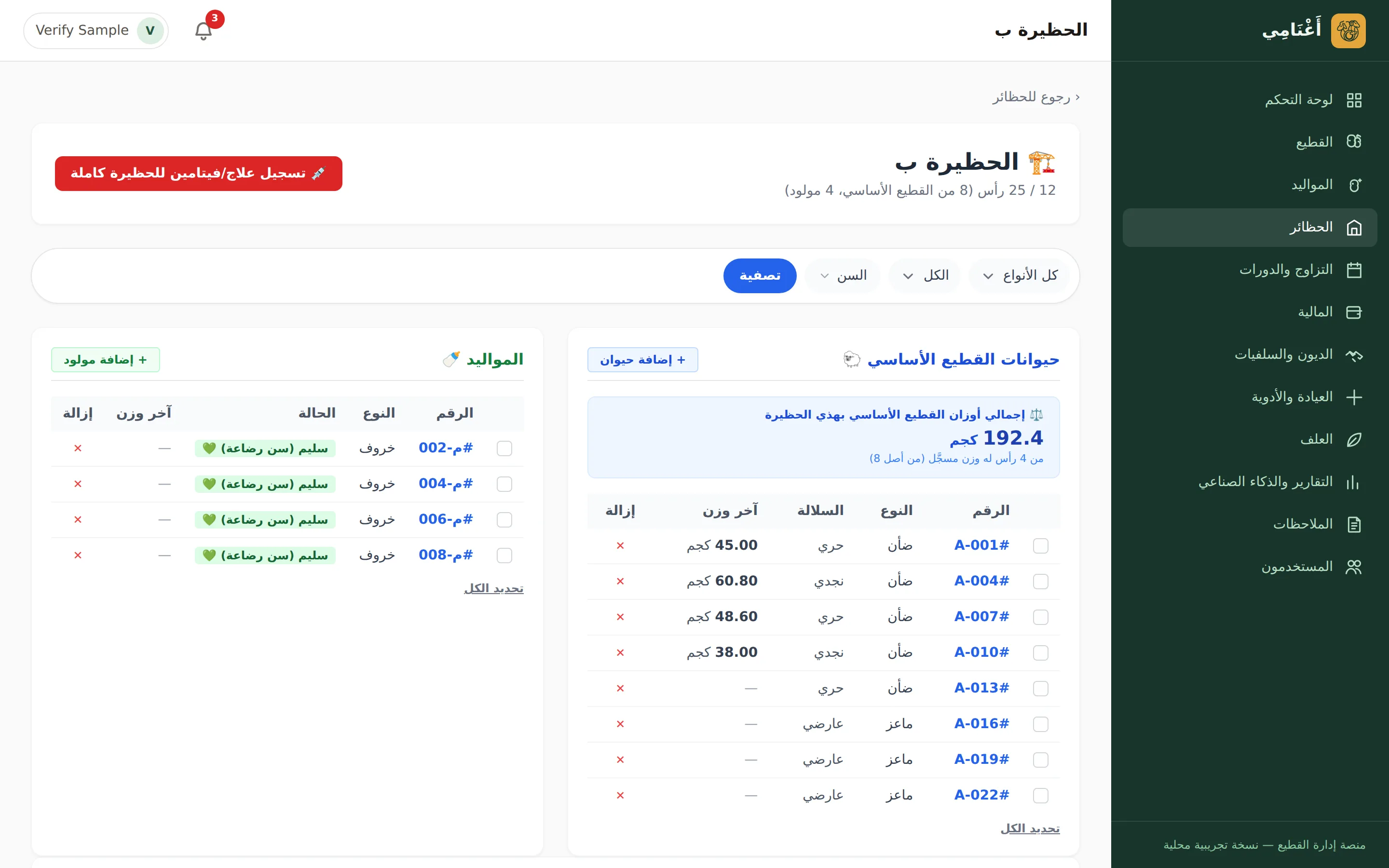
Task: Click تحديد الكل under main herd table
Action: tap(1030, 828)
